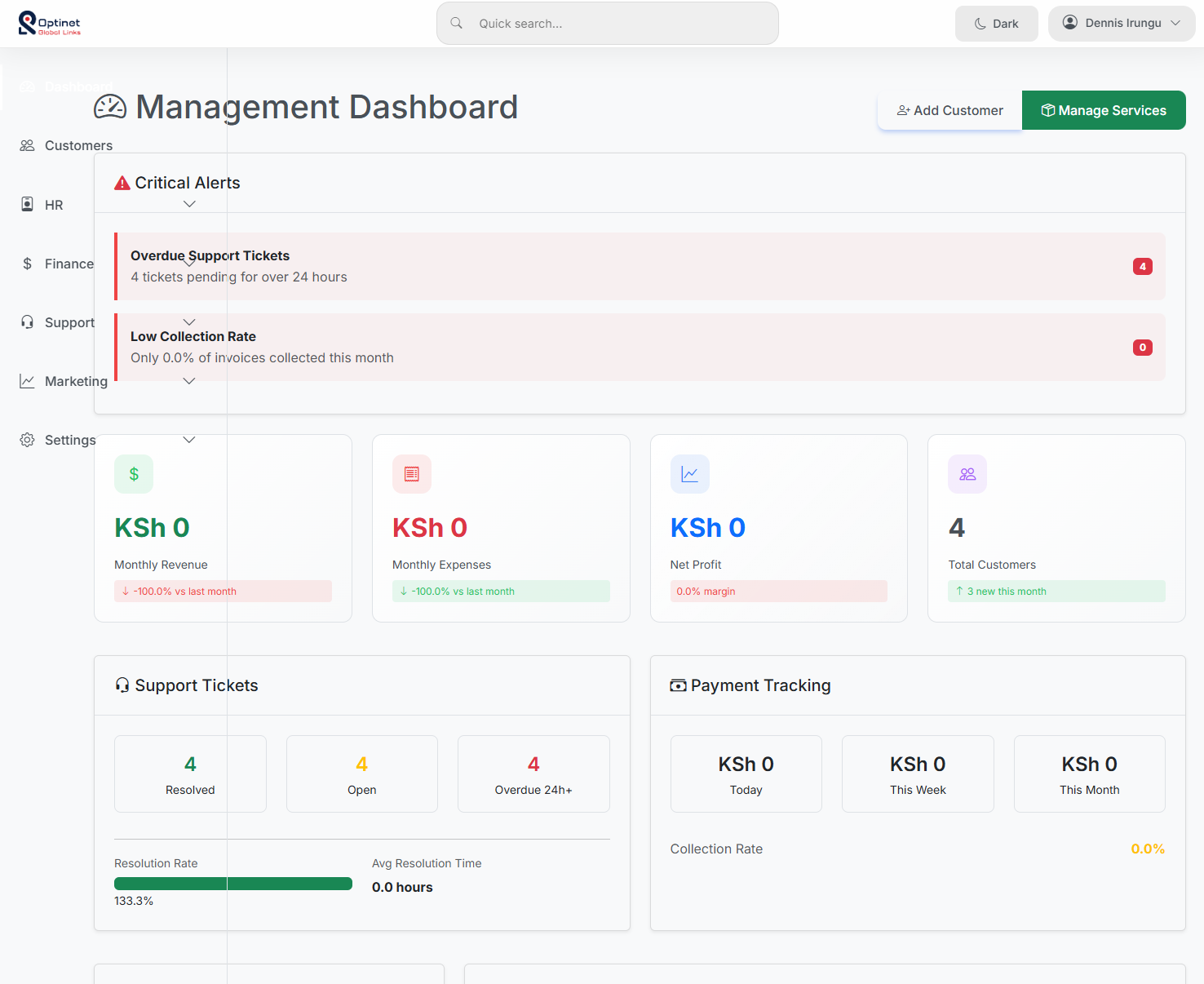The height and width of the screenshot is (984, 1204).
Task: Click the magnifier icon in search bar
Action: [x=457, y=23]
